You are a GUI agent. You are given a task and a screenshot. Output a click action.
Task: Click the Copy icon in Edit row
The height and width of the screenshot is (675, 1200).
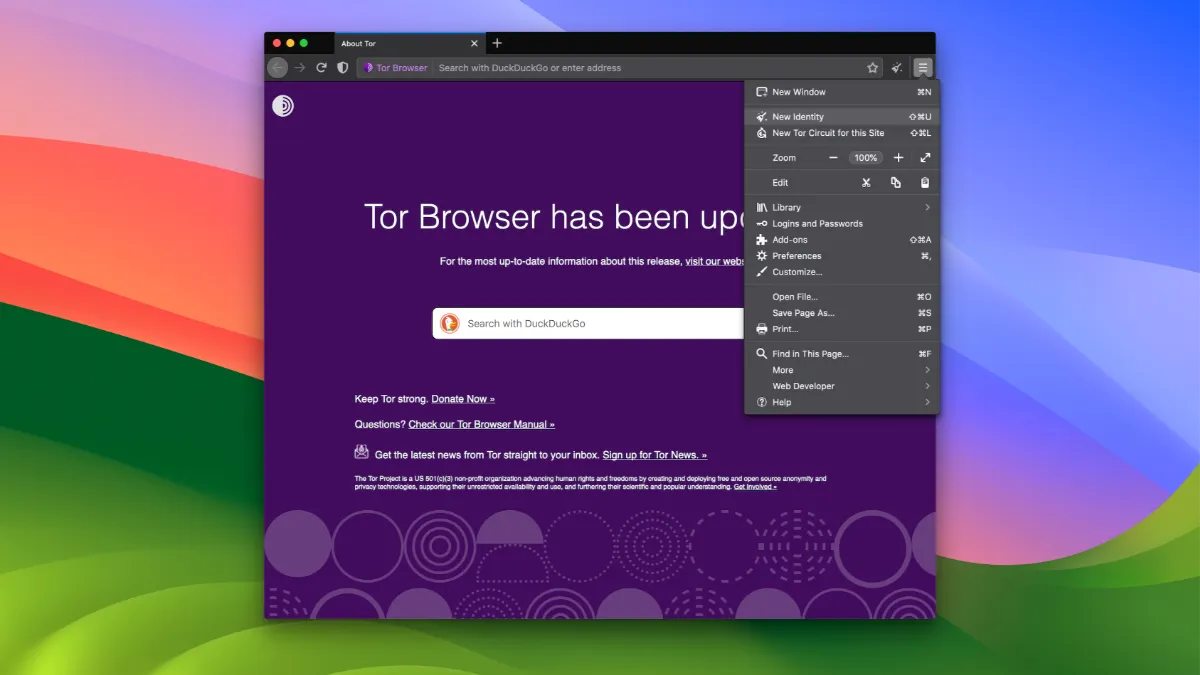(896, 183)
